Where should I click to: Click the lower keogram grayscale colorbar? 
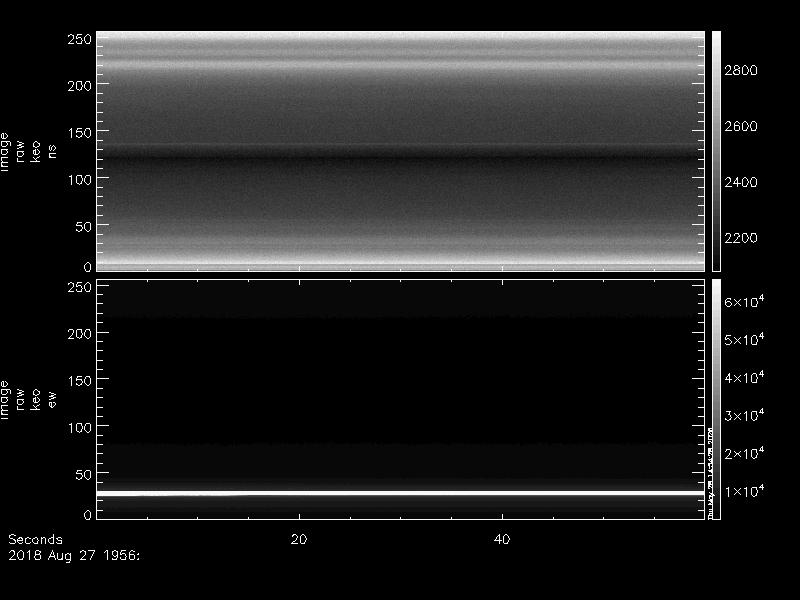716,399
